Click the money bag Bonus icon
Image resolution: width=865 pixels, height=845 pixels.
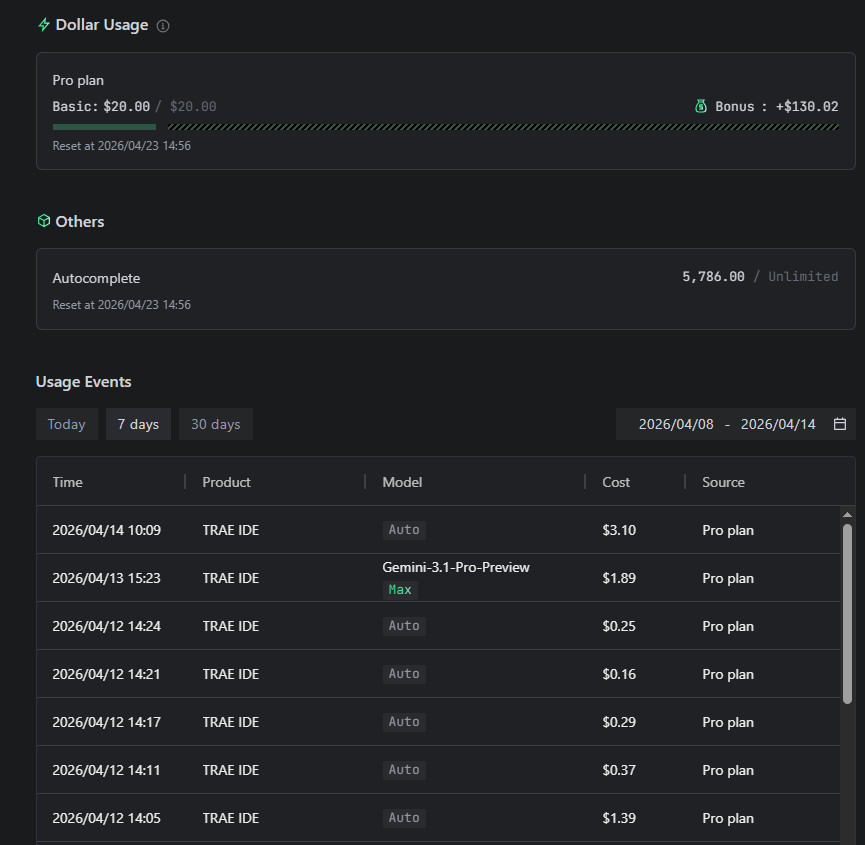701,106
